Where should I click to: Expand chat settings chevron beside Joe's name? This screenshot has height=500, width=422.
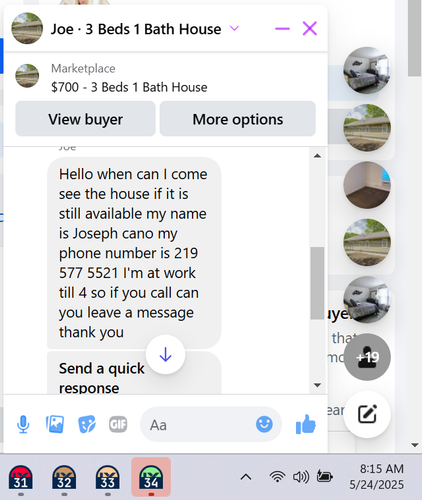coord(235,28)
